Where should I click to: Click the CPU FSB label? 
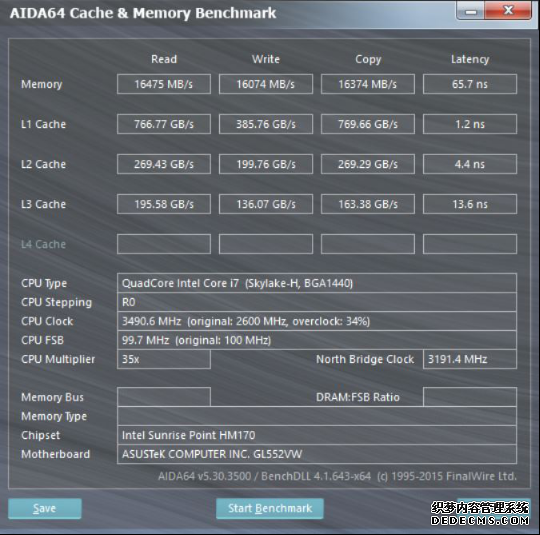(42, 340)
